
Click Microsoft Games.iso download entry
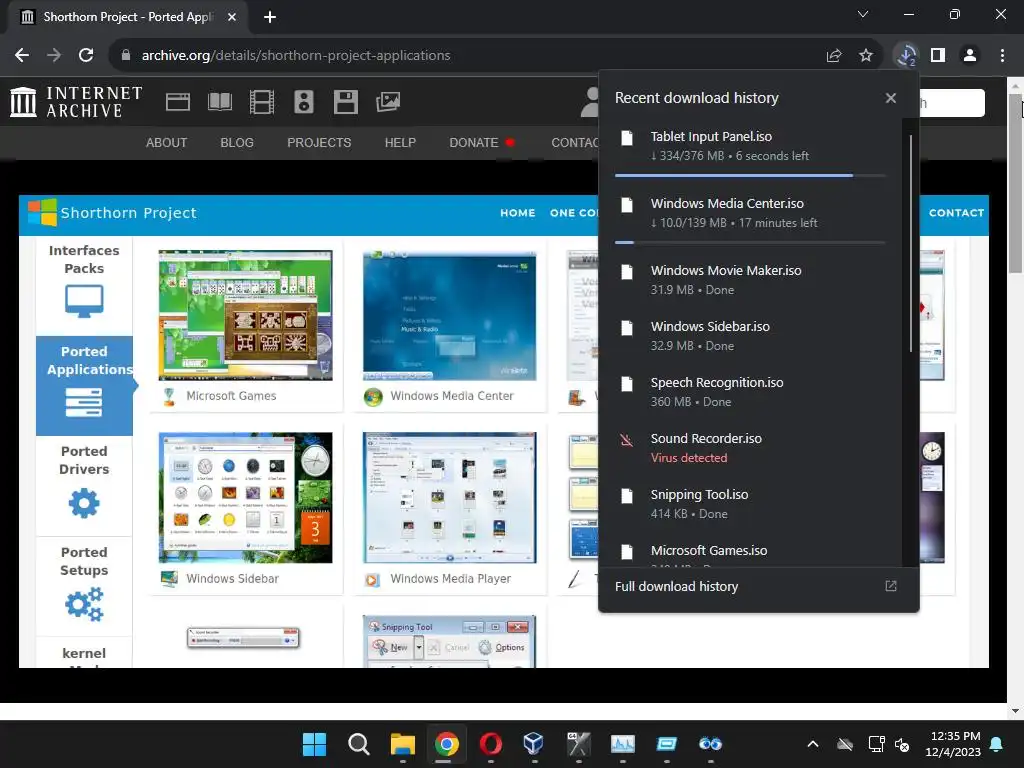click(750, 553)
